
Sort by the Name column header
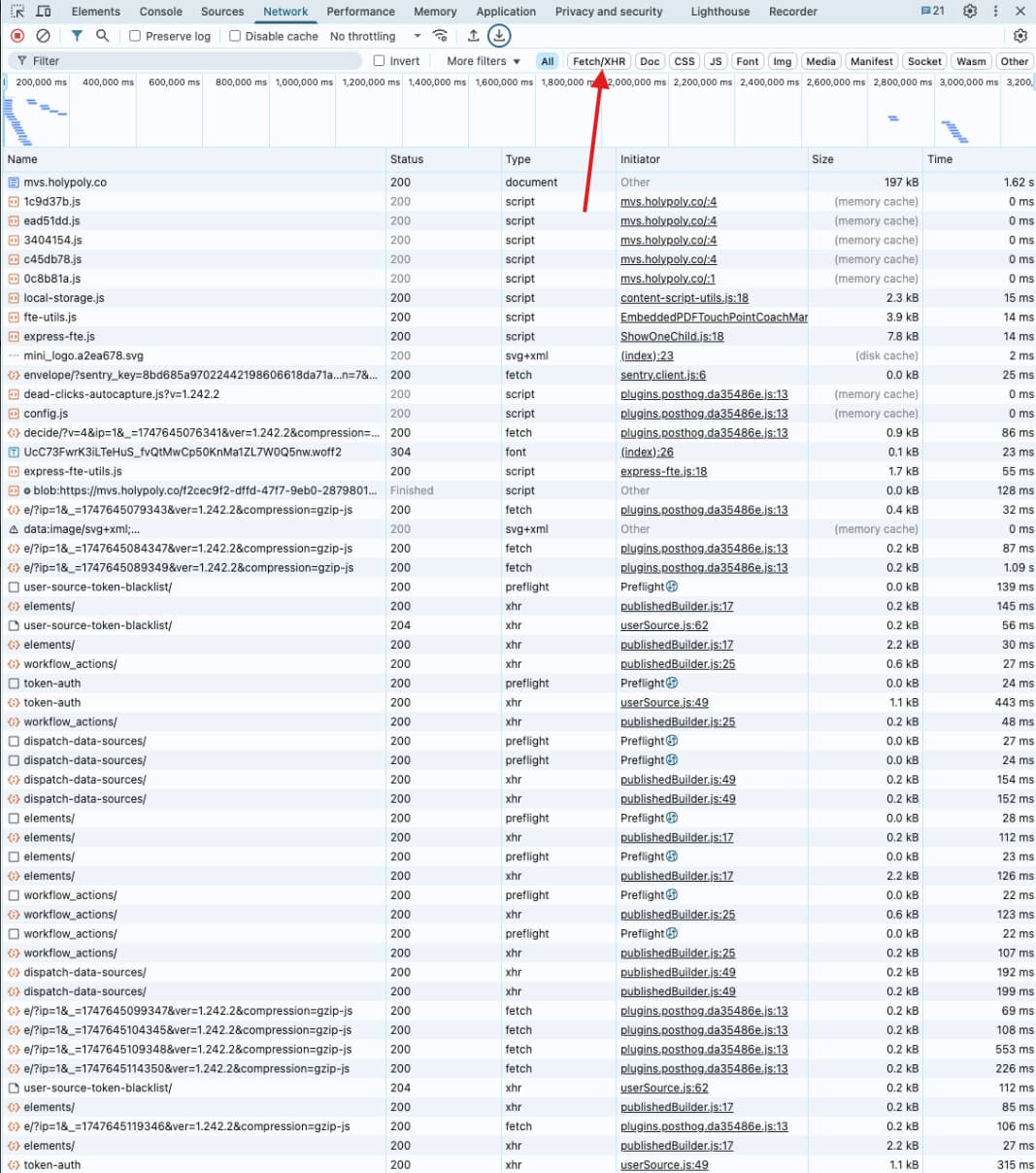click(x=193, y=159)
